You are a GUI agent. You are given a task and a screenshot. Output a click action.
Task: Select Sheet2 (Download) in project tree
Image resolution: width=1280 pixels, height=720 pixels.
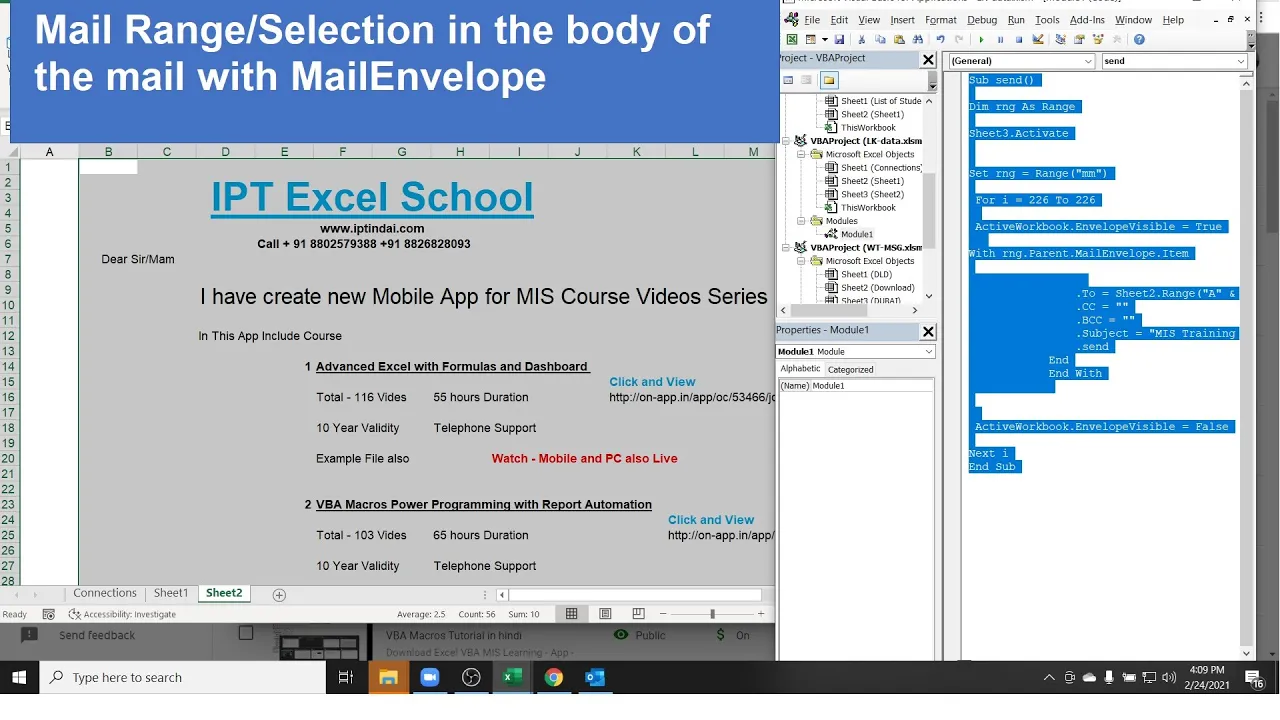coord(878,288)
